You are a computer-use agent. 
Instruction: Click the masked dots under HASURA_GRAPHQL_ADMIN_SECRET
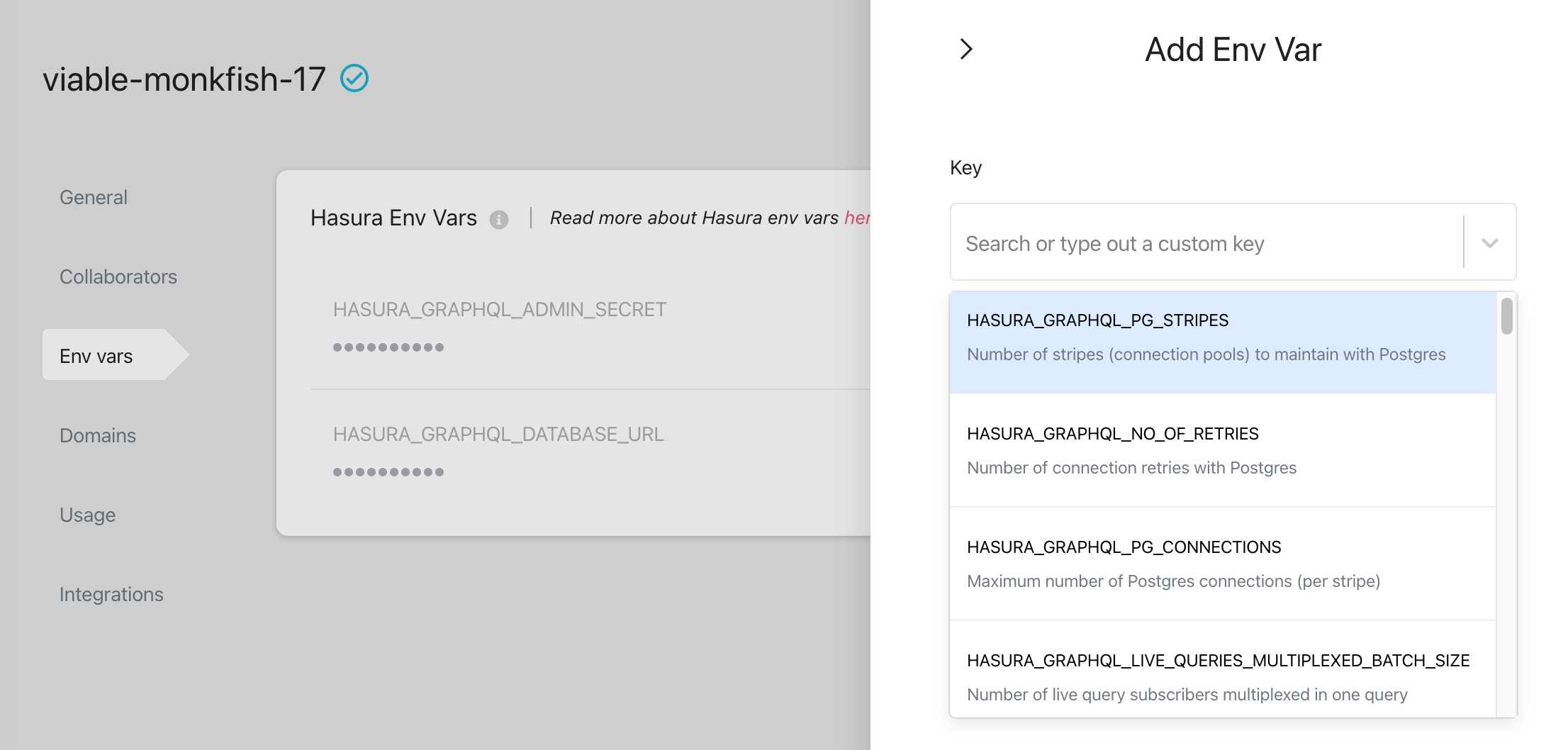(x=388, y=347)
